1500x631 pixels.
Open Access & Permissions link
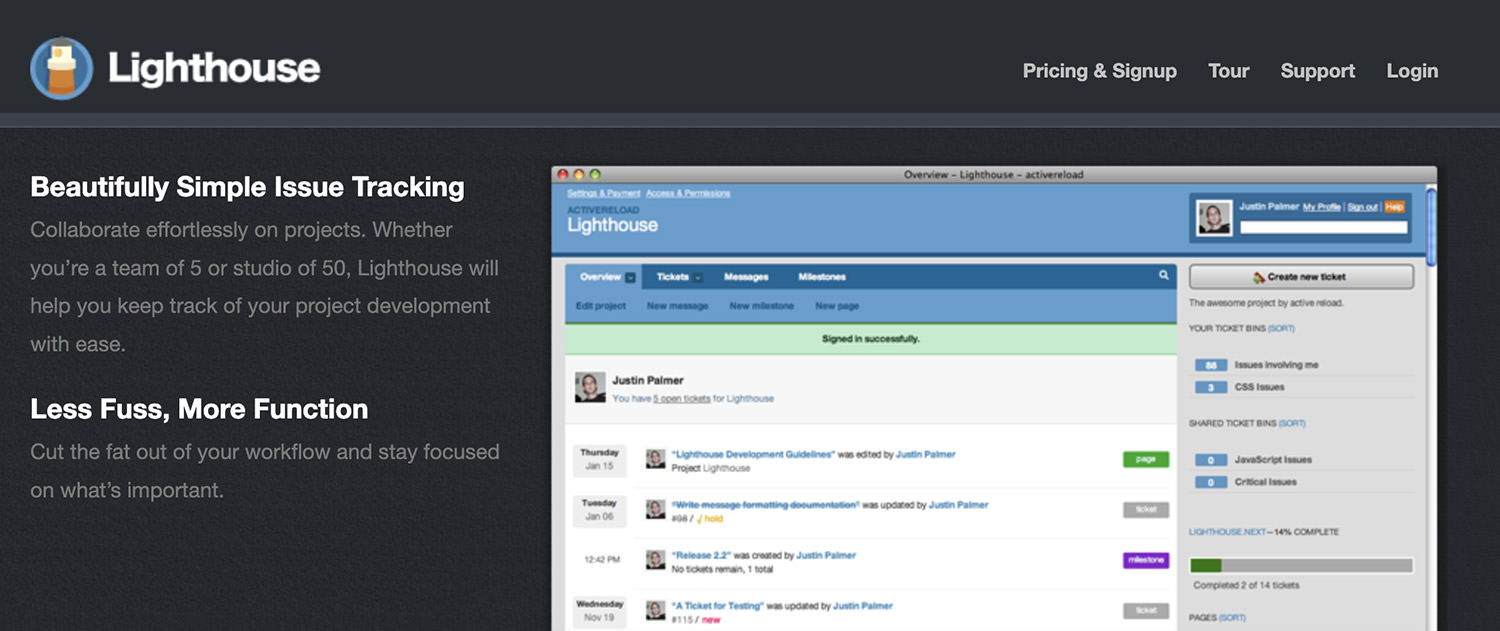pos(688,193)
